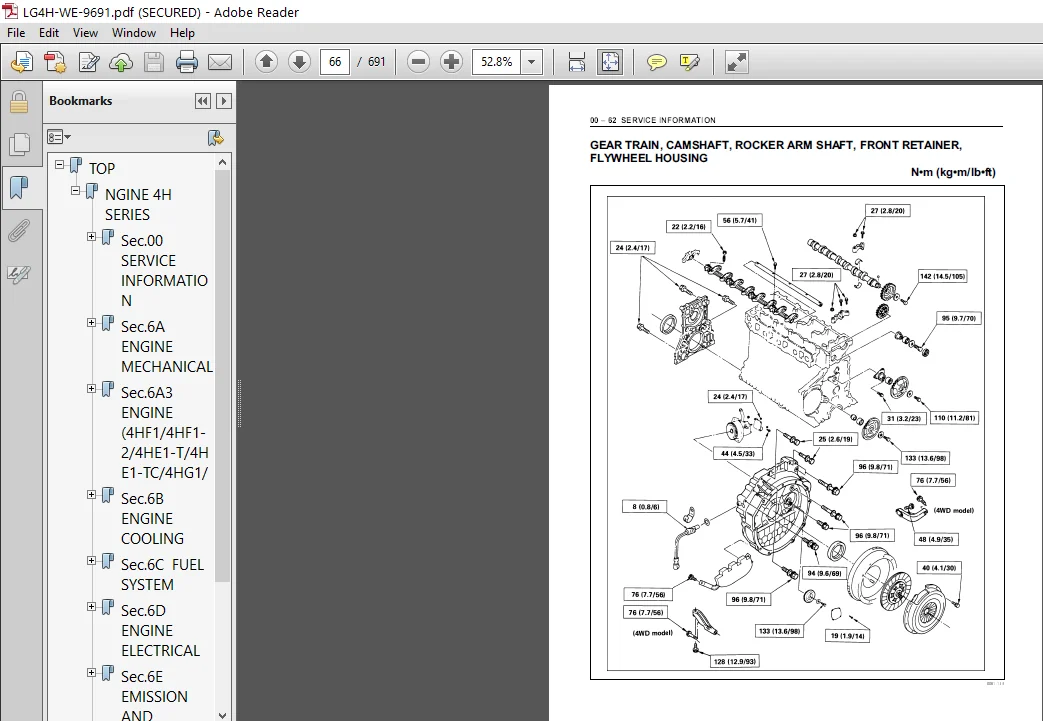Select the NGINE 4H SERIES bookmark
Image resolution: width=1043 pixels, height=721 pixels.
click(x=138, y=204)
